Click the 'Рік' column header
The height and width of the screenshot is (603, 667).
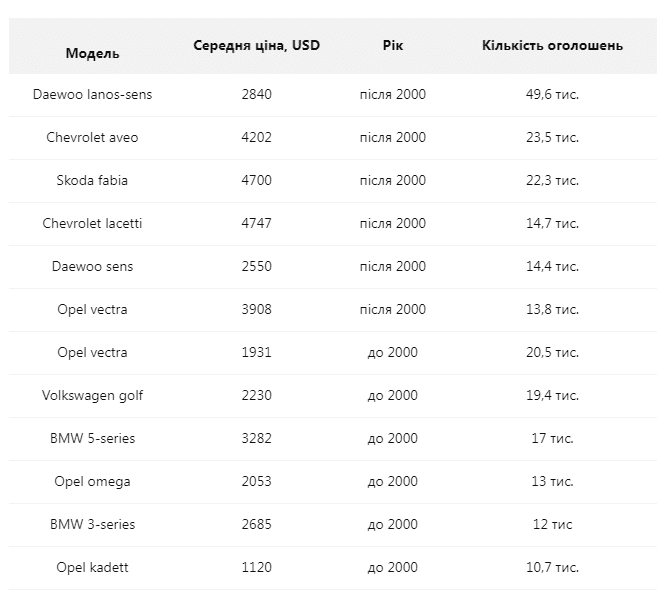coord(393,45)
